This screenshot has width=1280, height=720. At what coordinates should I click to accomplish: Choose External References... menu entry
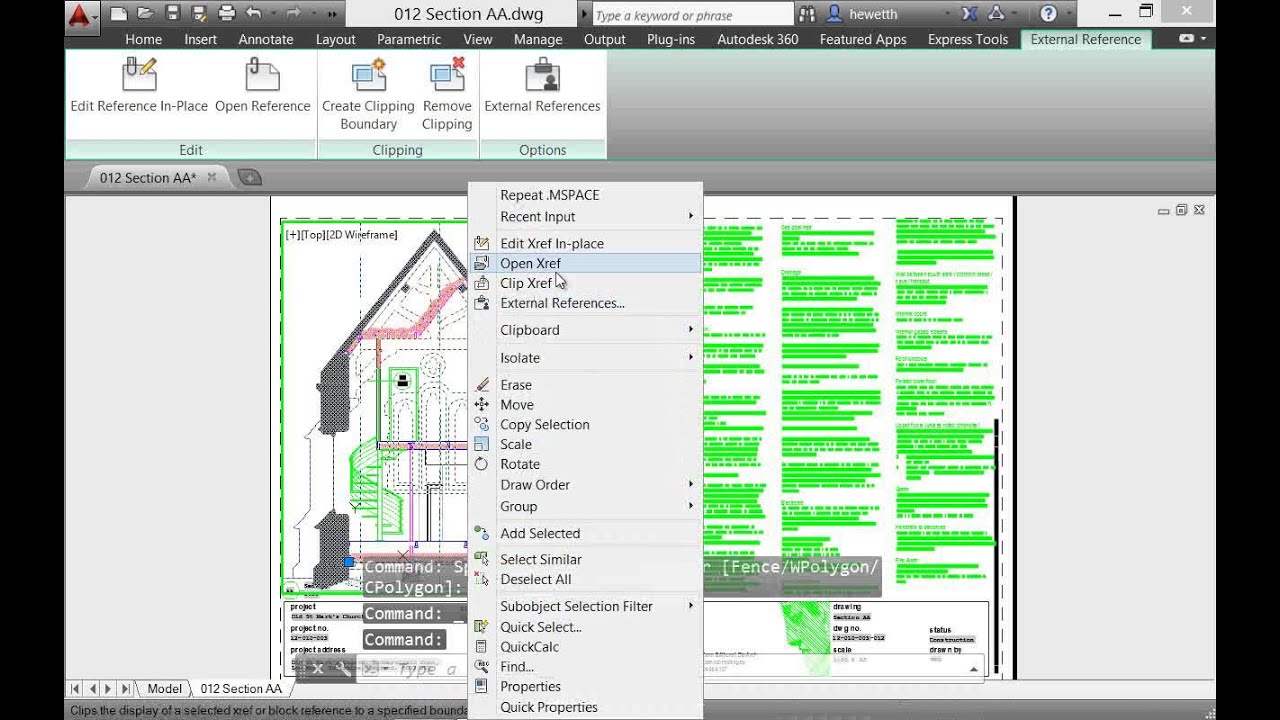coord(586,303)
